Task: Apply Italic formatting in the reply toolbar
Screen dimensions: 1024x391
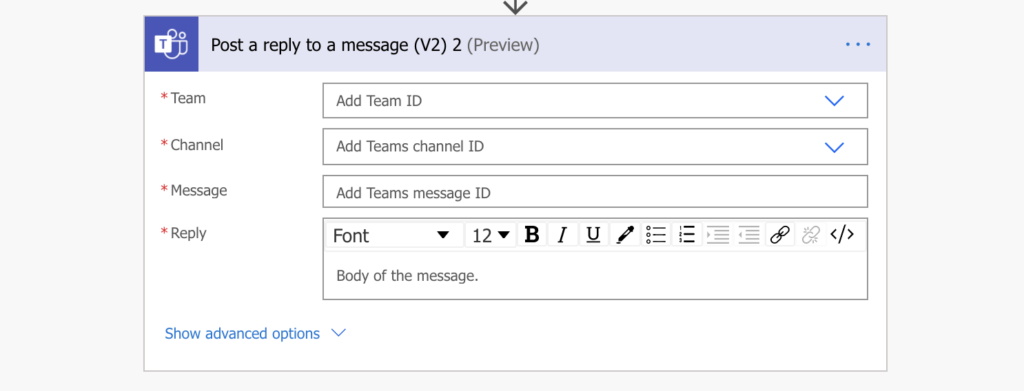Action: (x=562, y=234)
